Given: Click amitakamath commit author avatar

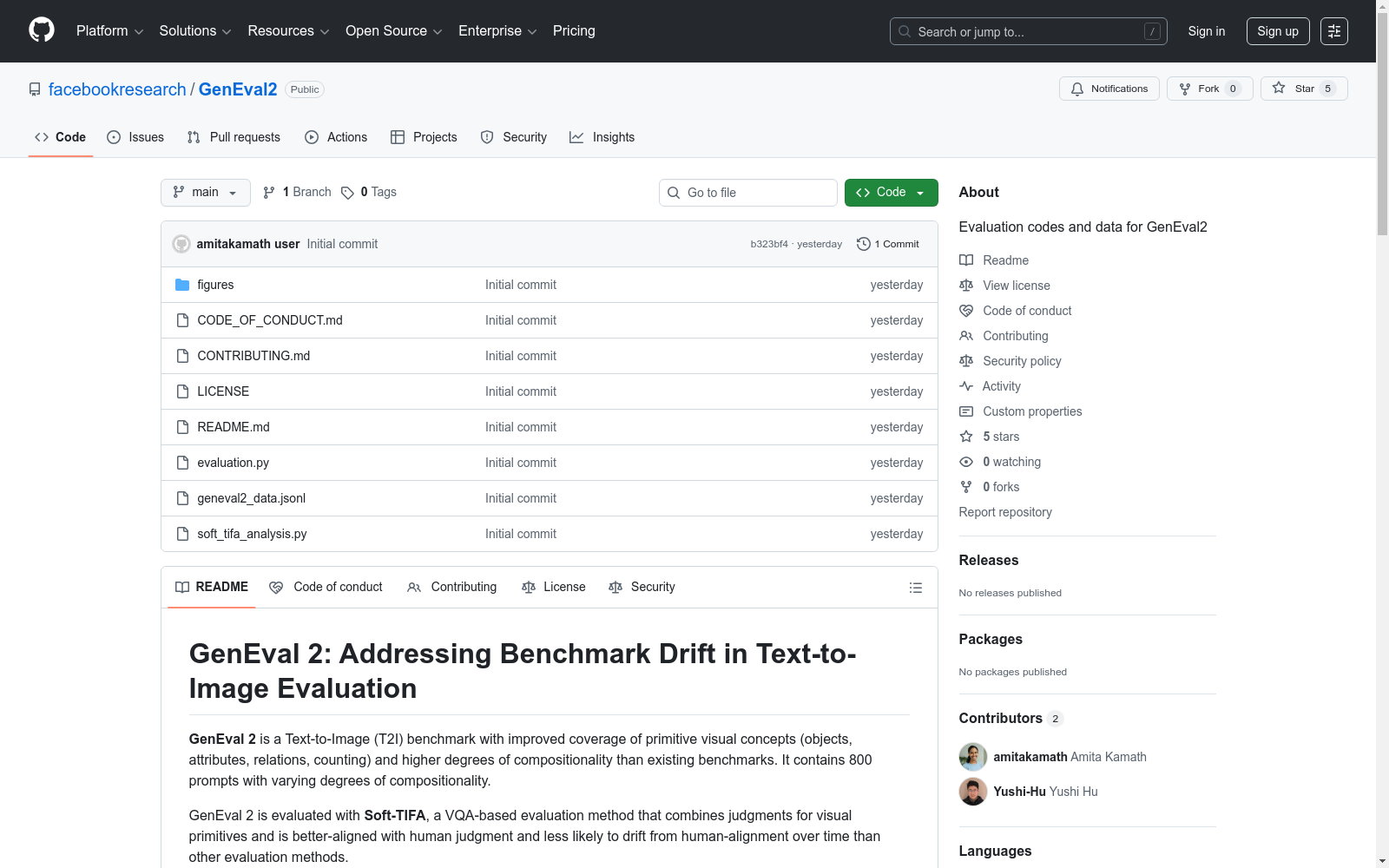Looking at the screenshot, I should point(181,244).
